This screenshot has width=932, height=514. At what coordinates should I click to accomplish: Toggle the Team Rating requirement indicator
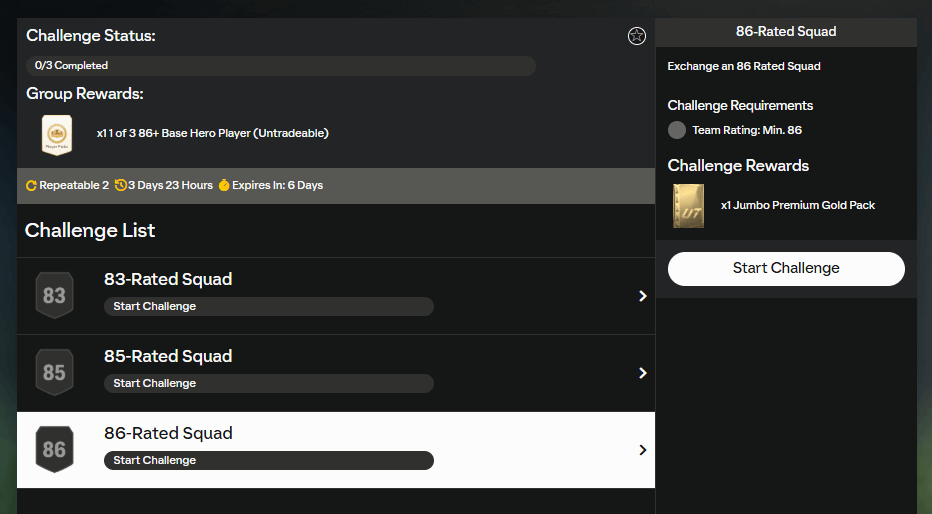677,130
